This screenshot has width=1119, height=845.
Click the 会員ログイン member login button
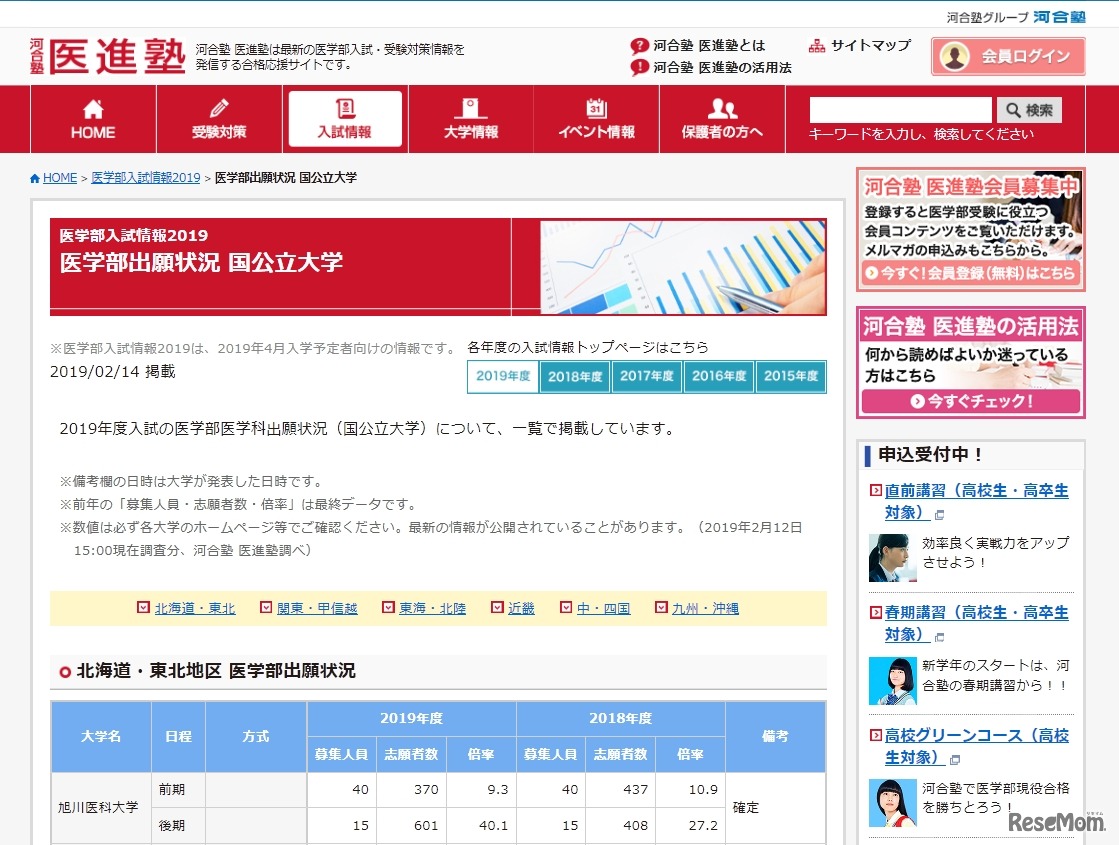click(1009, 55)
